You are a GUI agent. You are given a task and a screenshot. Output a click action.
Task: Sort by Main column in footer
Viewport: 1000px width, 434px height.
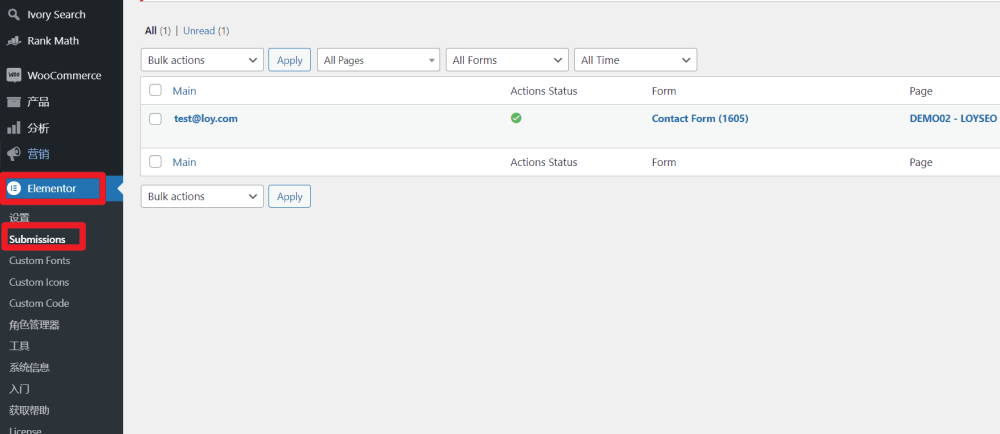pos(184,163)
